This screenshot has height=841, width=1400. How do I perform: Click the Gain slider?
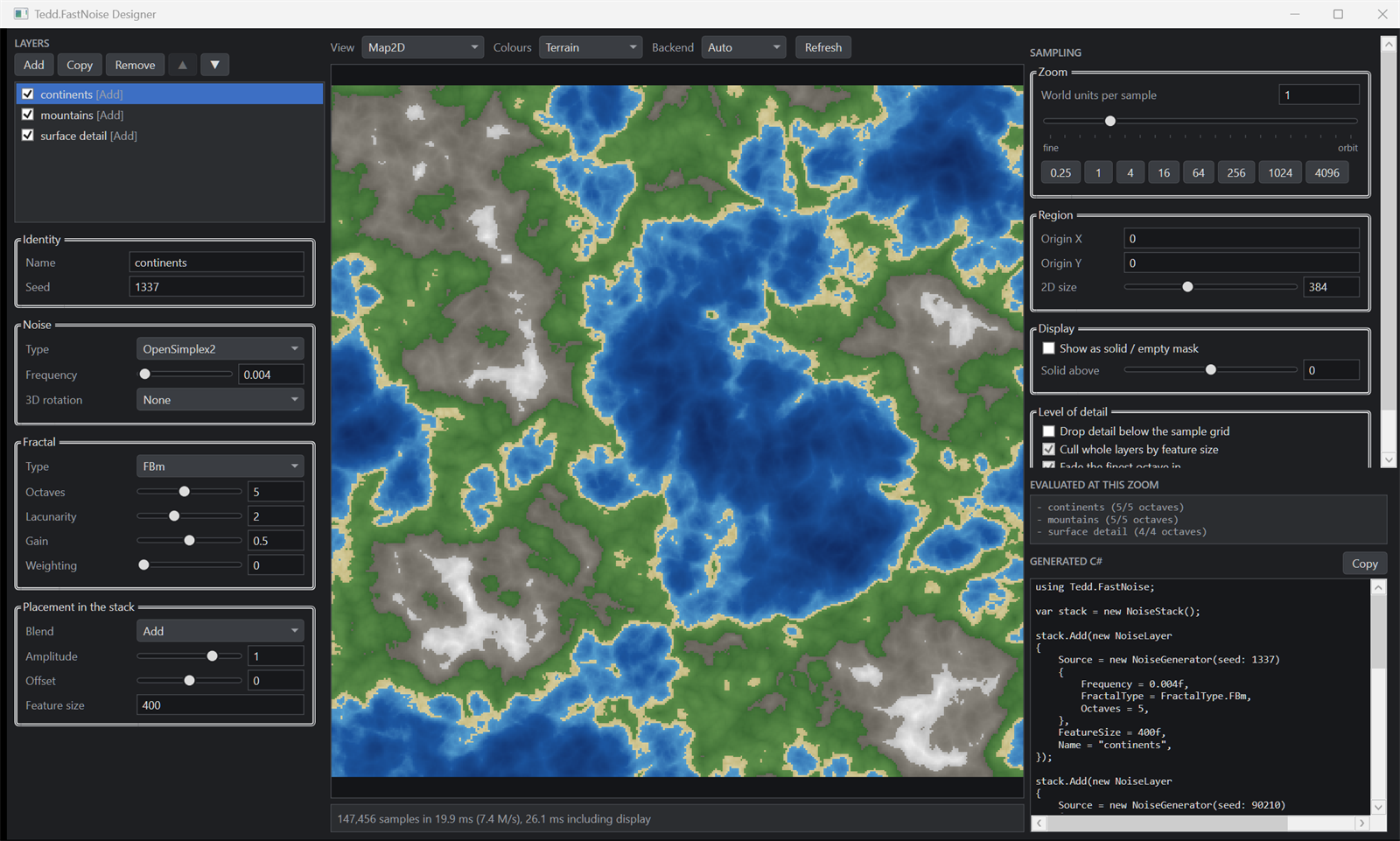coord(189,541)
